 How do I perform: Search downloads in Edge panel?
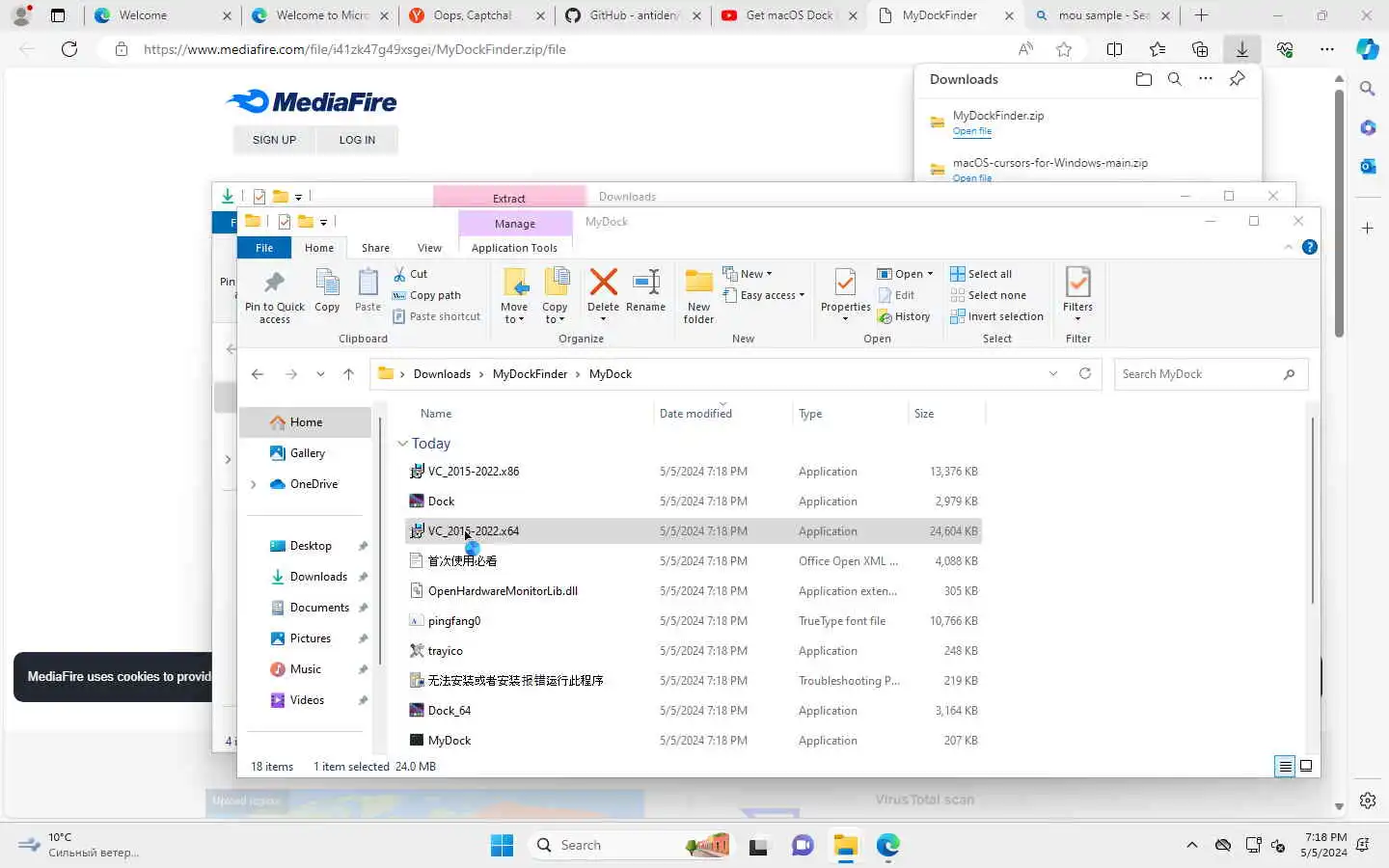[x=1175, y=79]
